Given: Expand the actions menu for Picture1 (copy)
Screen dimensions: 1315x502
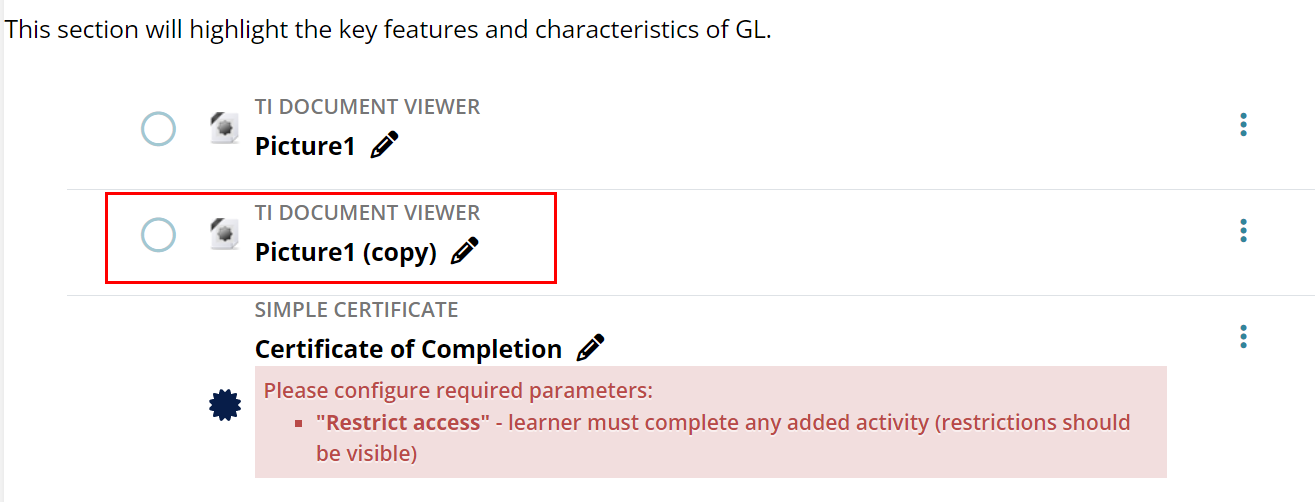Looking at the screenshot, I should pos(1243,230).
